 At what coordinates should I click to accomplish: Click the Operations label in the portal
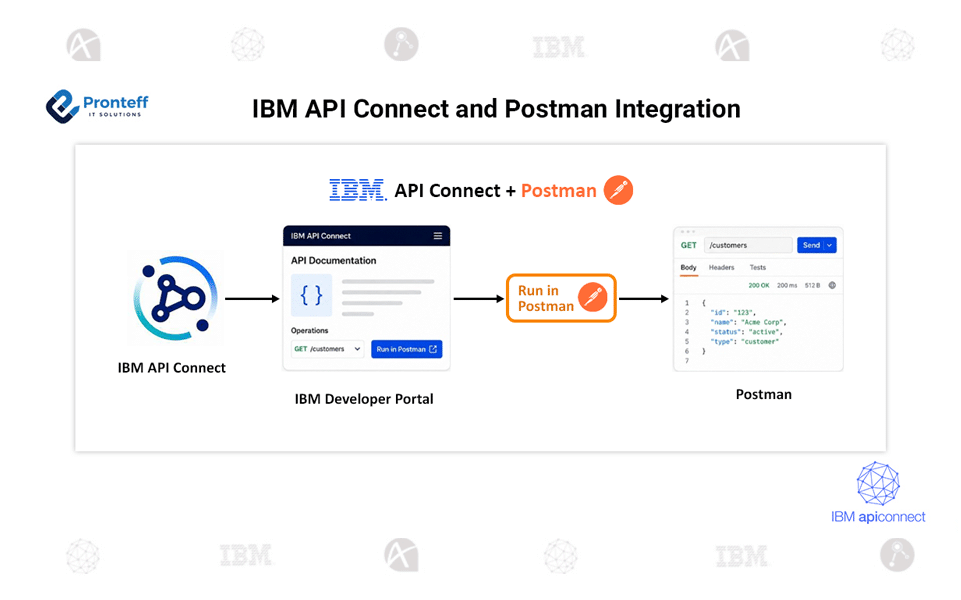pos(310,330)
